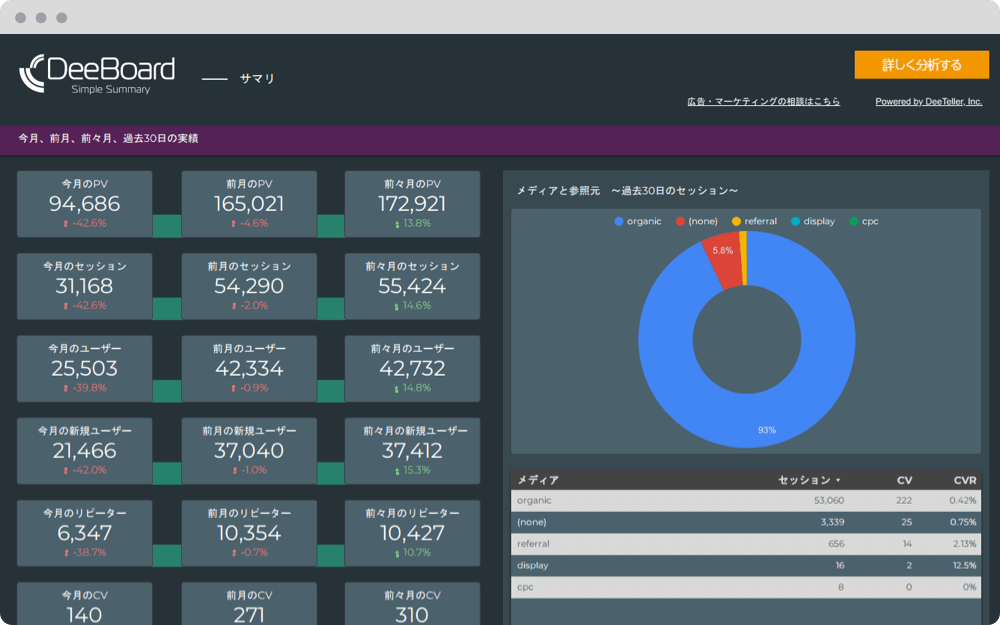Viewport: 1000px width, 625px height.
Task: Click the 前々月のユーザー scorecard
Action: click(x=412, y=368)
